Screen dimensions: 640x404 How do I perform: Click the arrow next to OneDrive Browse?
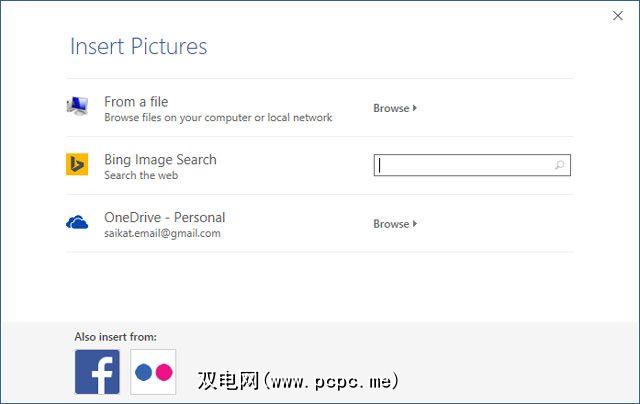pyautogui.click(x=415, y=224)
